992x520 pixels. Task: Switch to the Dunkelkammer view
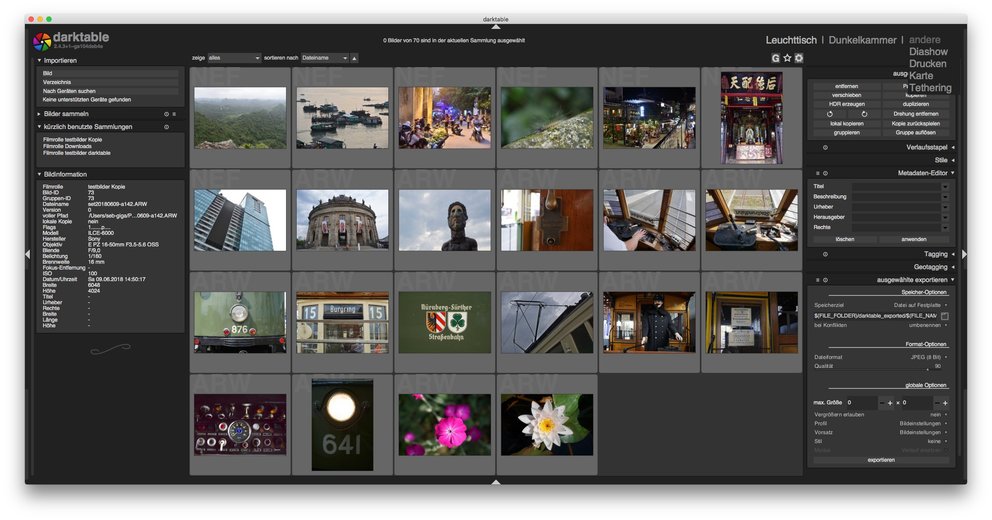[x=862, y=40]
